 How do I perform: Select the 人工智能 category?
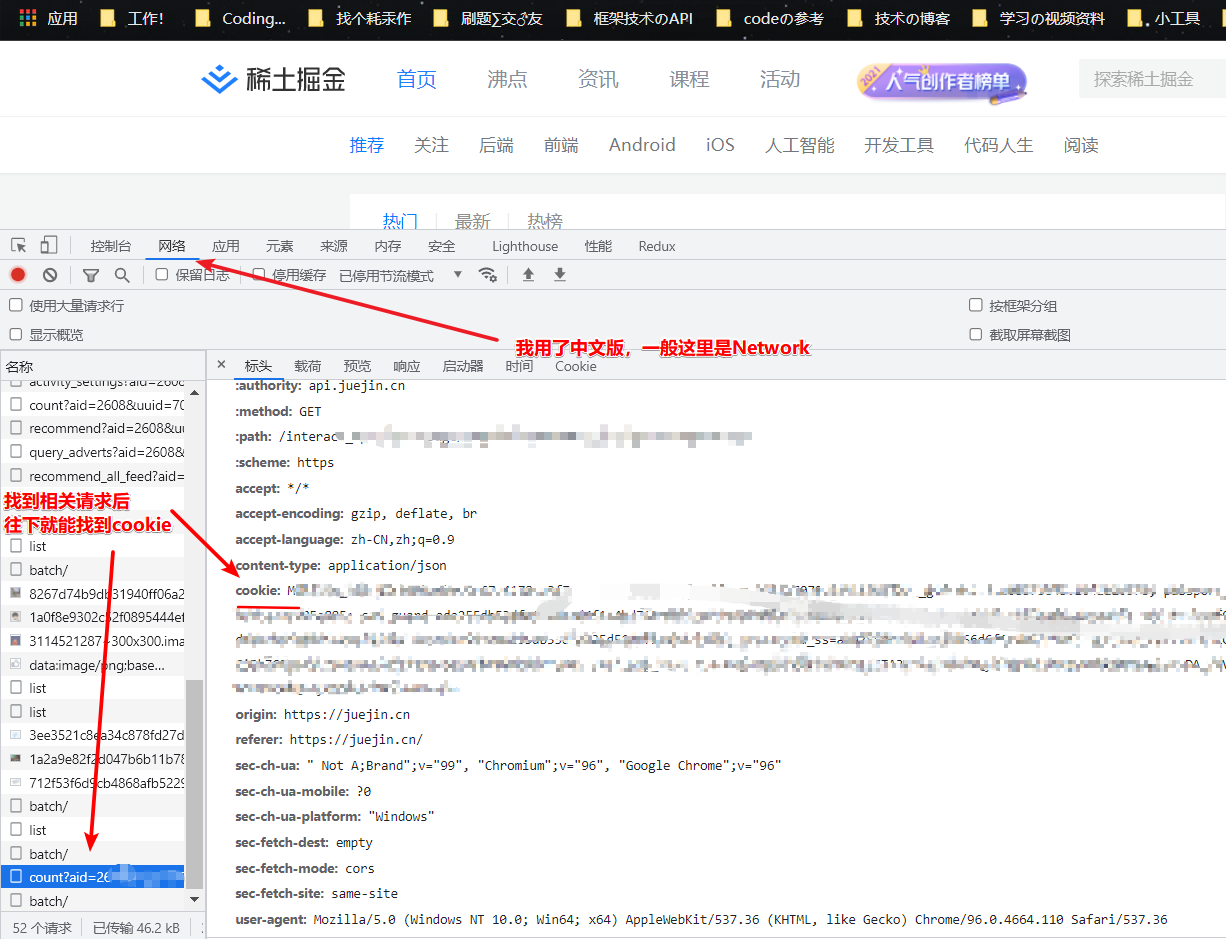(x=800, y=145)
